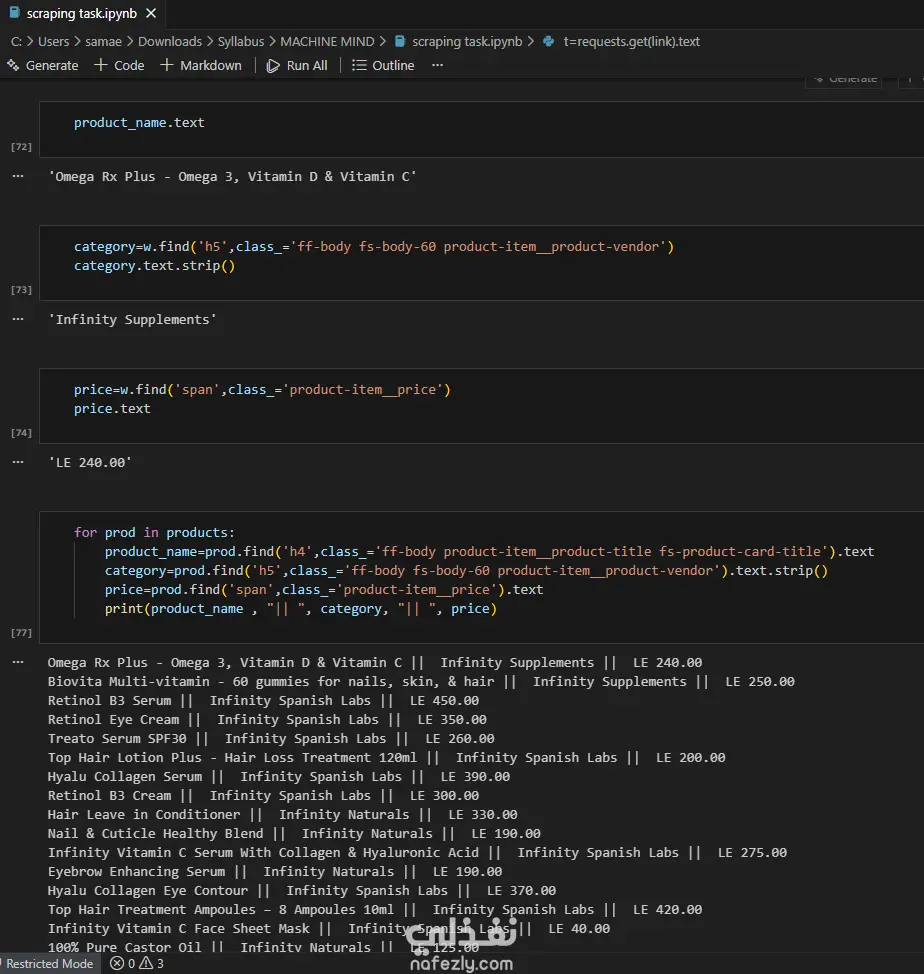This screenshot has width=924, height=974.
Task: Click 'Omega Rx Plus' output string of cell 72
Action: 232,176
